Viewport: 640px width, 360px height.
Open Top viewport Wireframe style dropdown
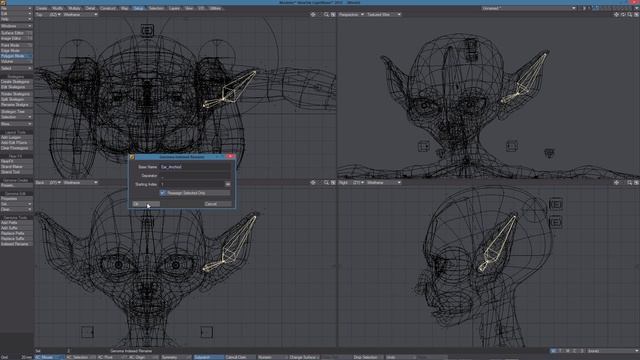tap(80, 15)
